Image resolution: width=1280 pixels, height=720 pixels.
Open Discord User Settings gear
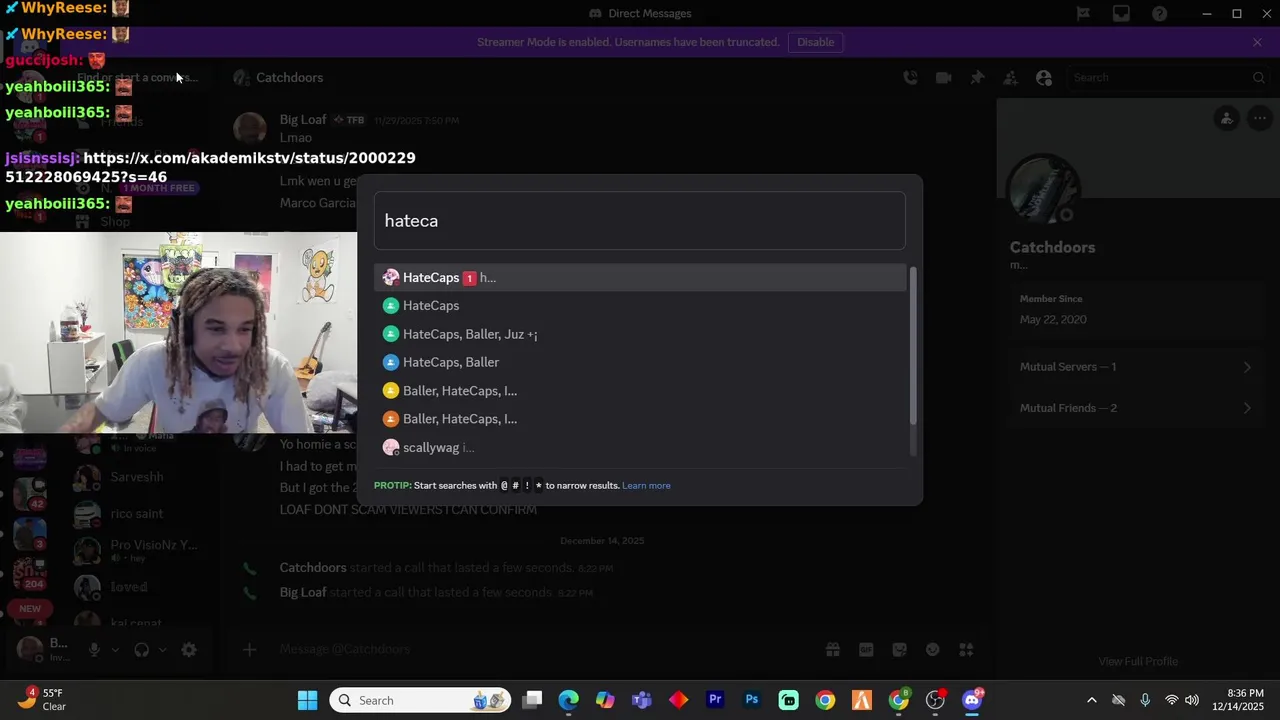click(189, 650)
